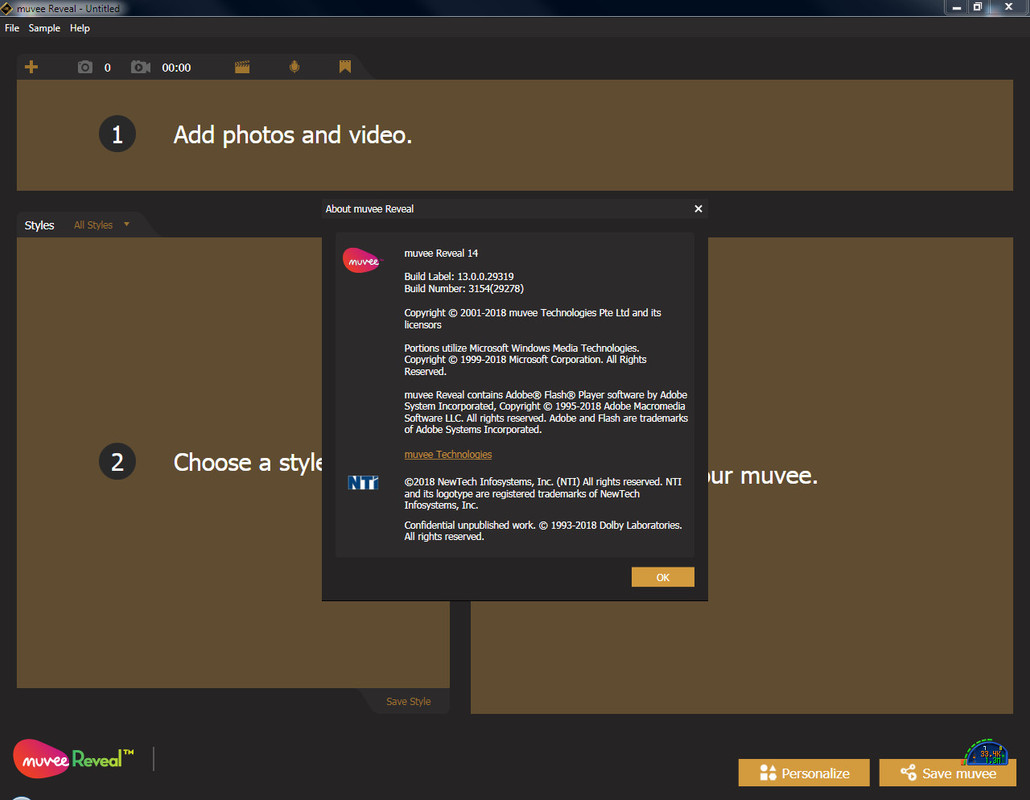
Task: Click the photo count value 0
Action: 107,68
